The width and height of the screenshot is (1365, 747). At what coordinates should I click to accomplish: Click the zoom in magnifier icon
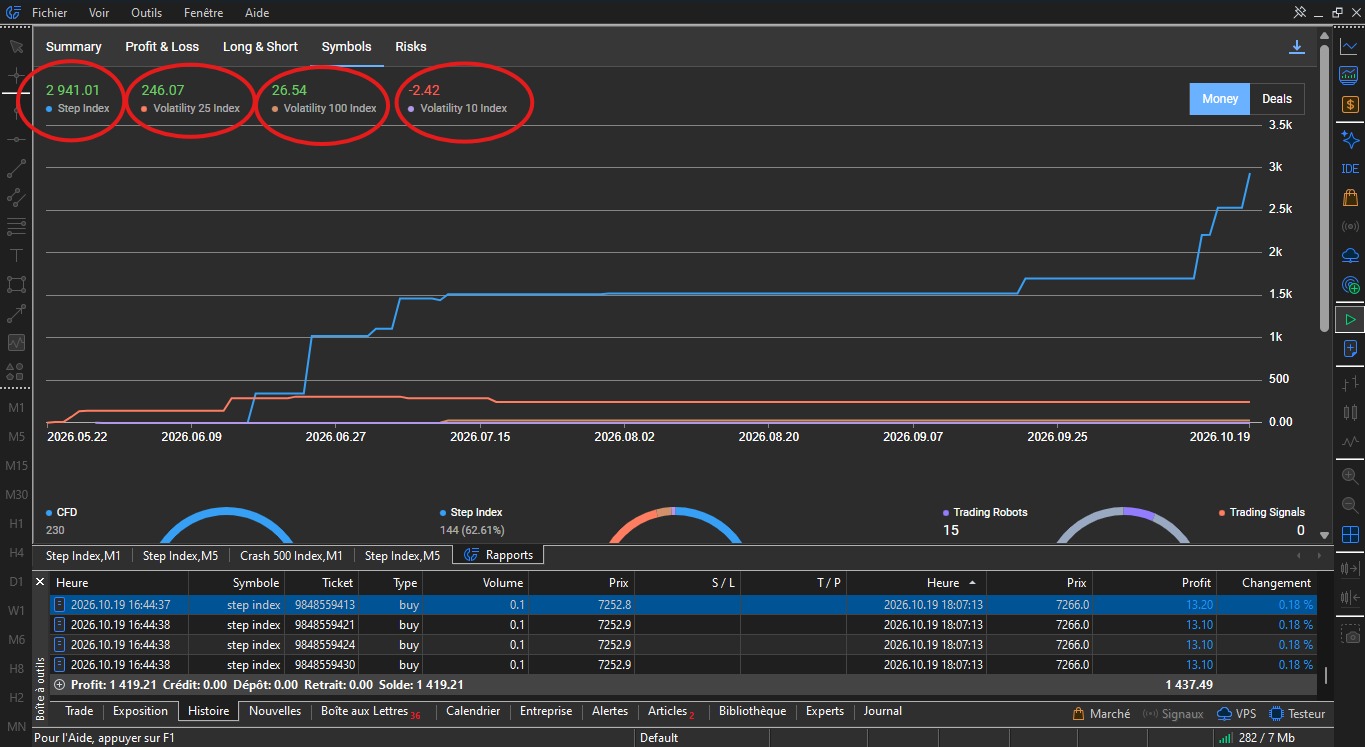[x=1350, y=476]
